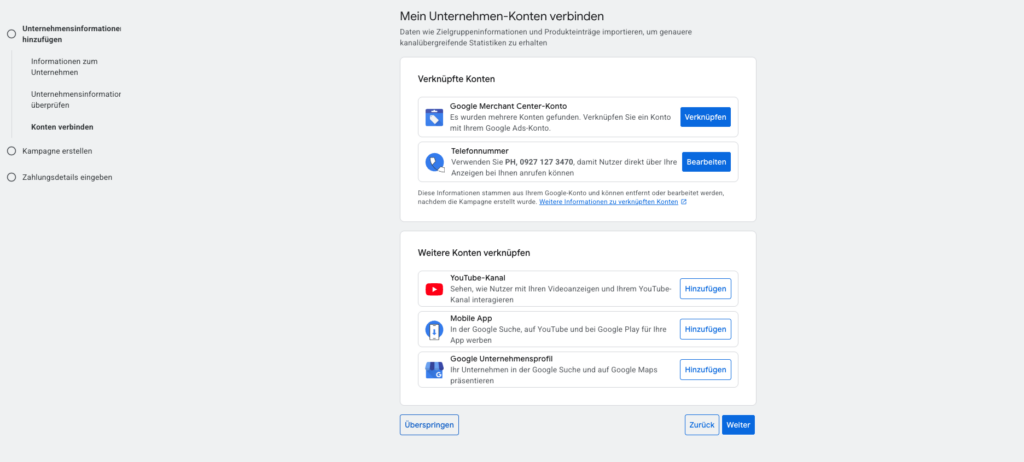1024x462 pixels.
Task: Click the Mobile App icon
Action: tap(434, 330)
